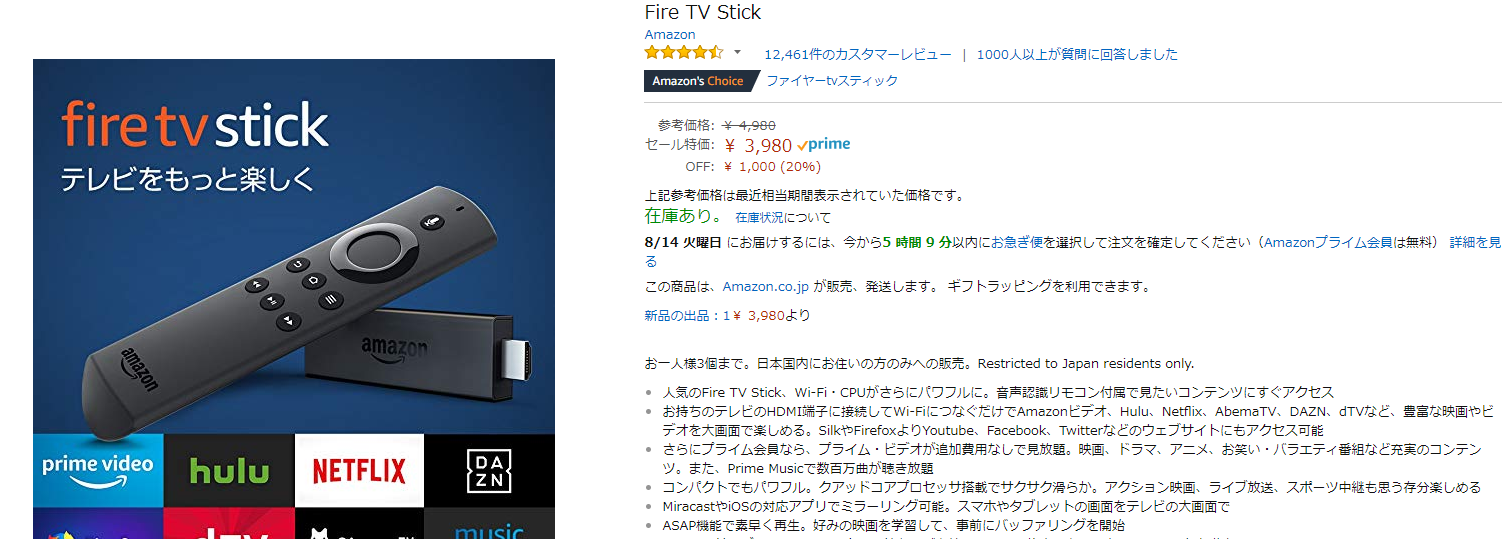1509x539 pixels.
Task: Click the Amazon's Choice badge
Action: 698,81
